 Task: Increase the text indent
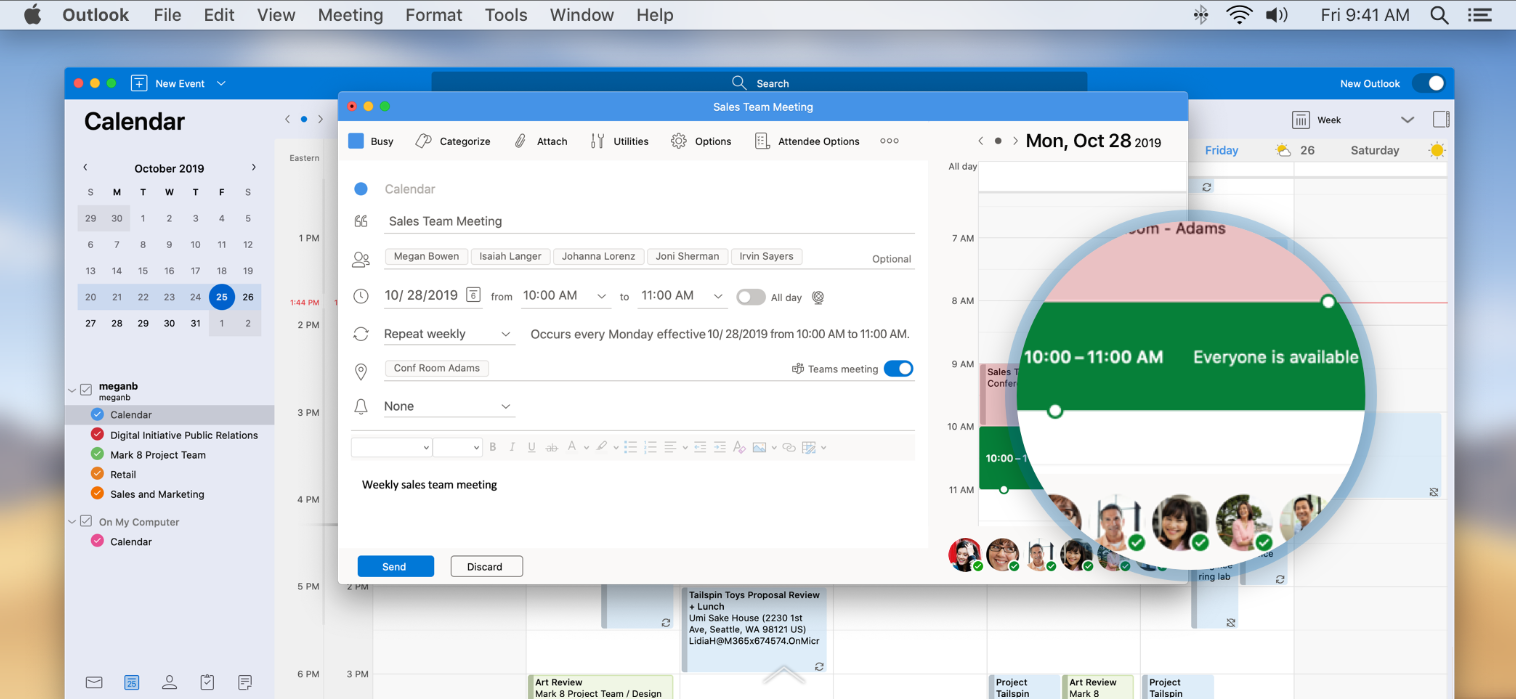719,447
